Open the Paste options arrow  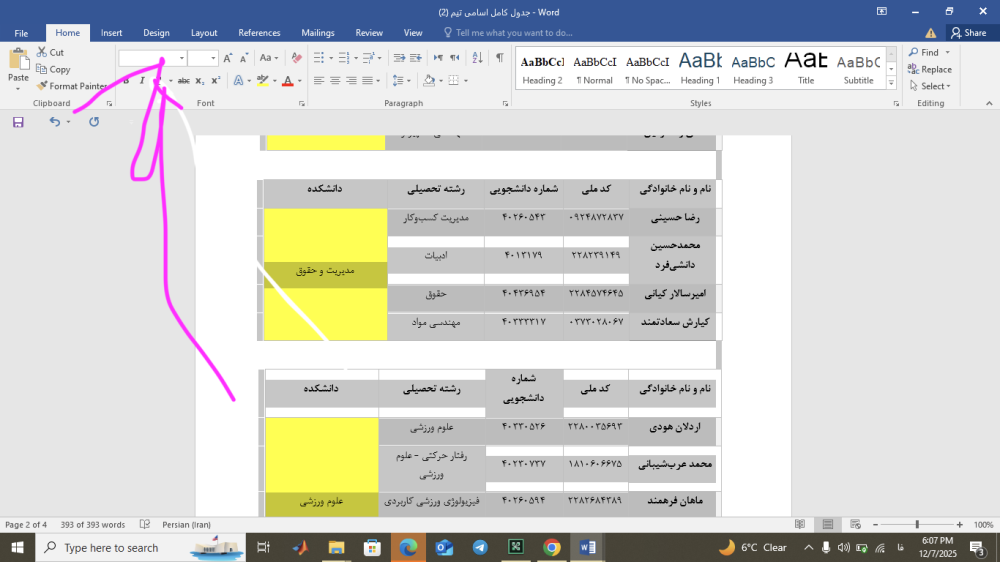point(18,88)
